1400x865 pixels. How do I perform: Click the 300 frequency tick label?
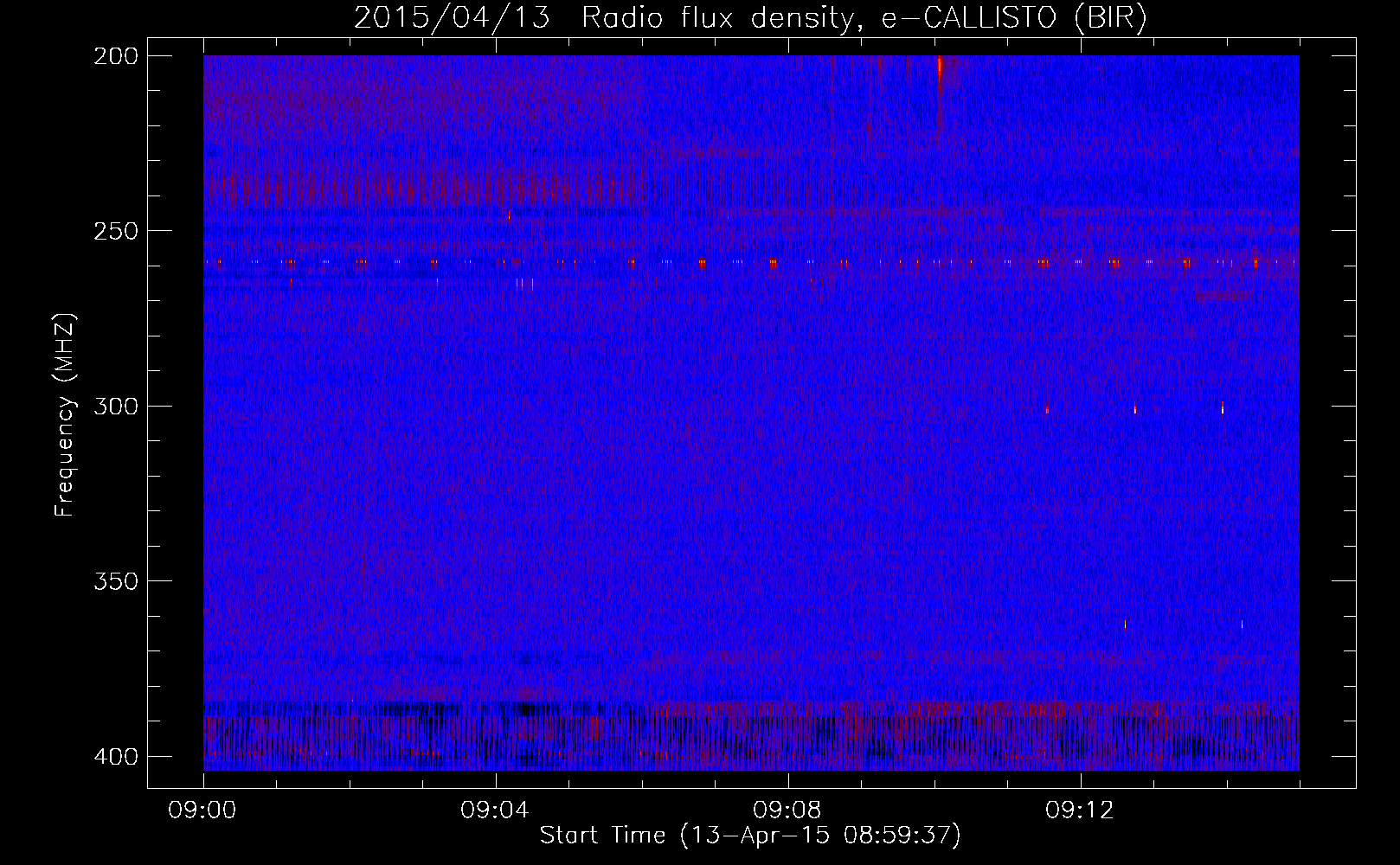click(116, 406)
